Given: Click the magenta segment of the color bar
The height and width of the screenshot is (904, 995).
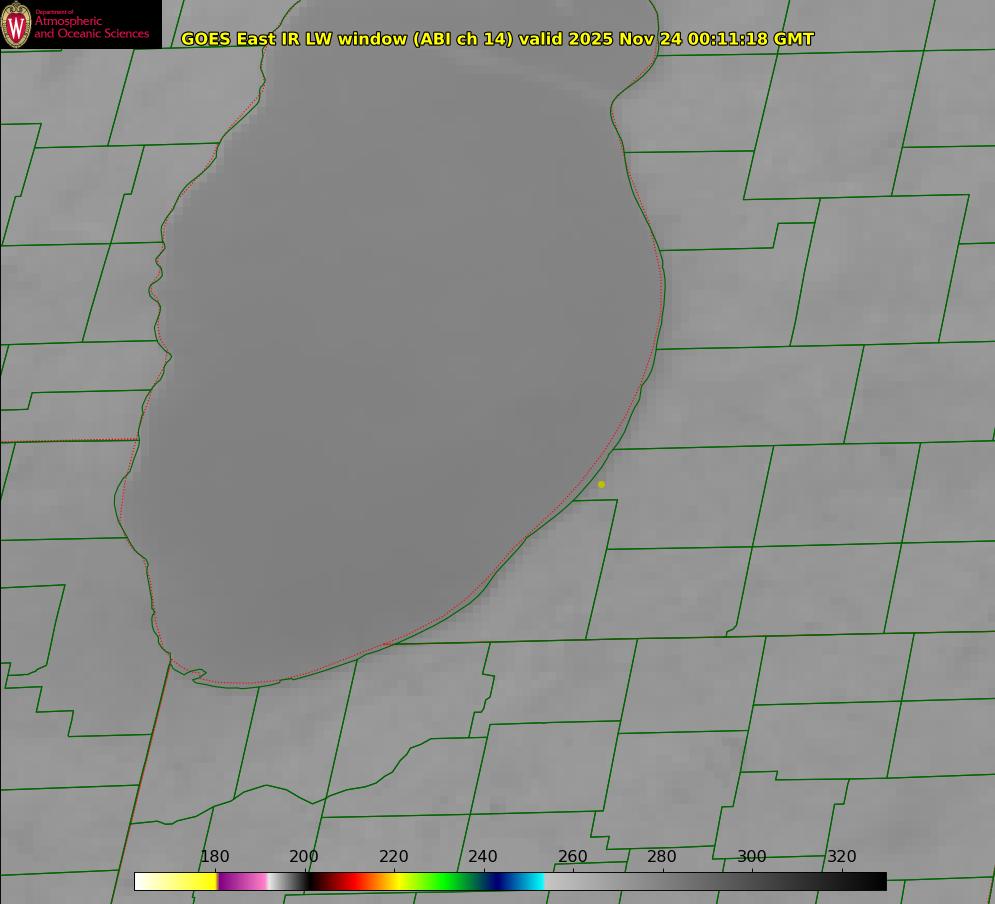Looking at the screenshot, I should [x=238, y=881].
